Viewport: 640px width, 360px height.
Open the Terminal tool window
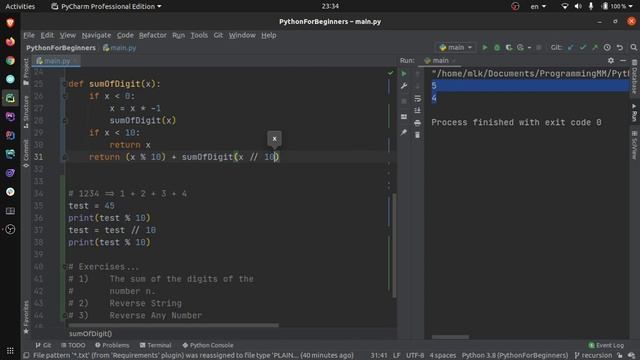coord(155,345)
